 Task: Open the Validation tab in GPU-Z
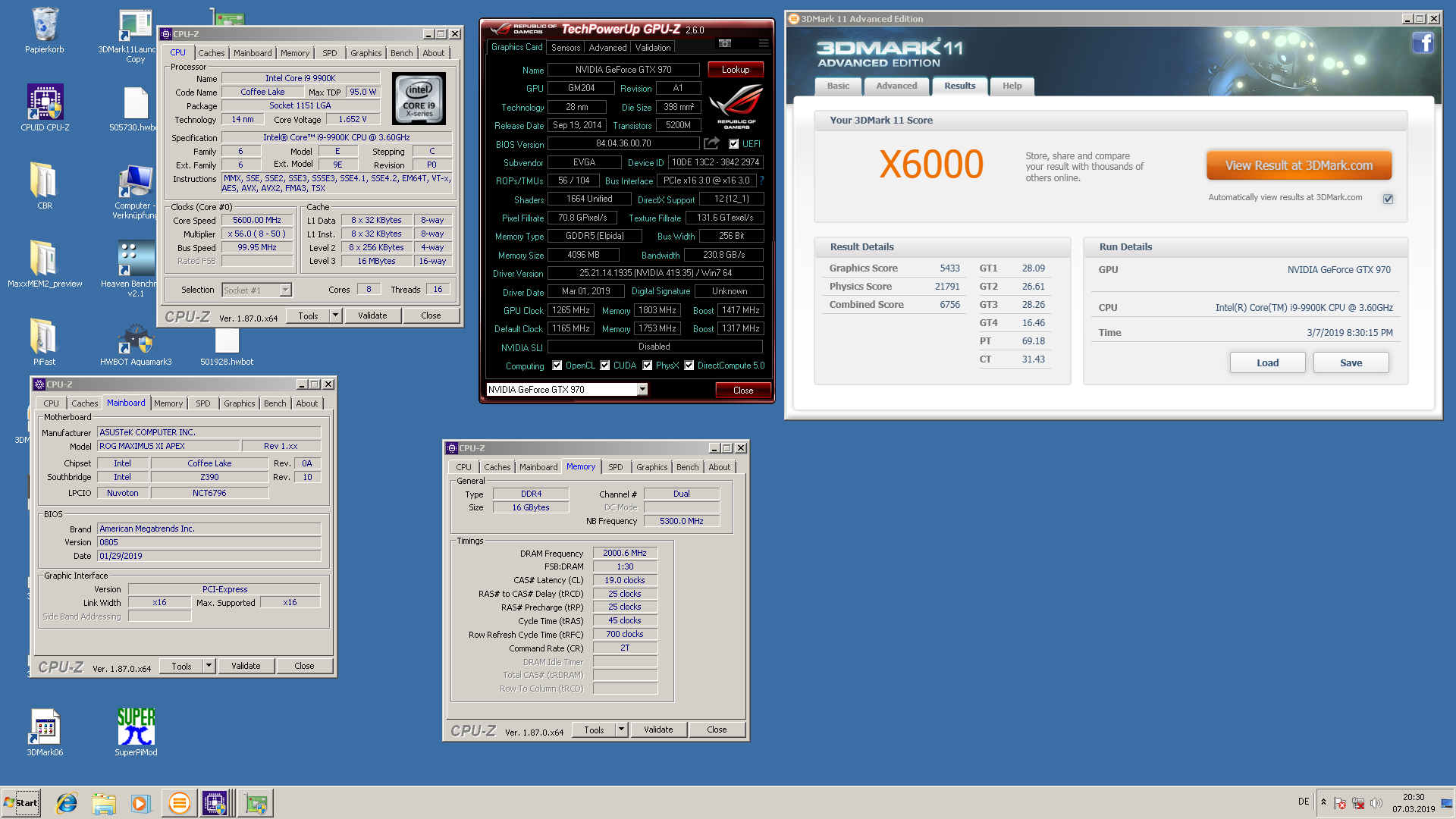(x=653, y=47)
